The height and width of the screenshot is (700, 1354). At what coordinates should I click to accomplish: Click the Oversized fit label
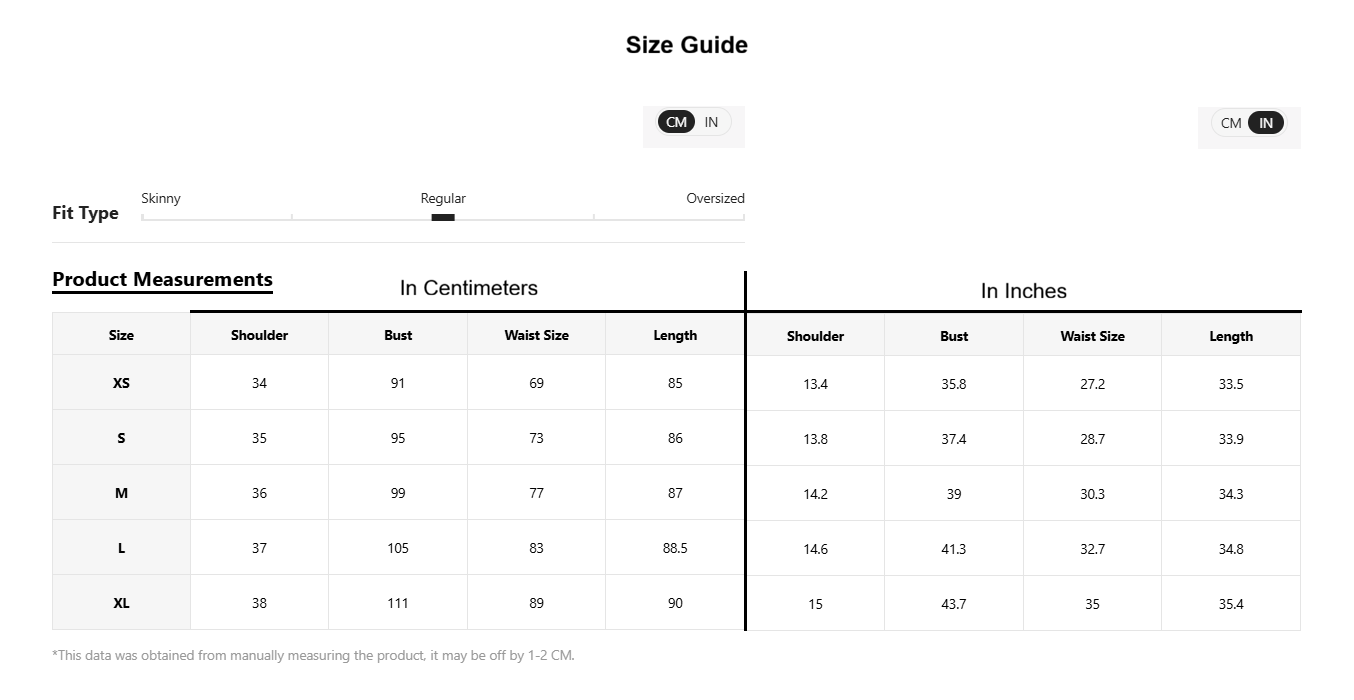tap(715, 198)
